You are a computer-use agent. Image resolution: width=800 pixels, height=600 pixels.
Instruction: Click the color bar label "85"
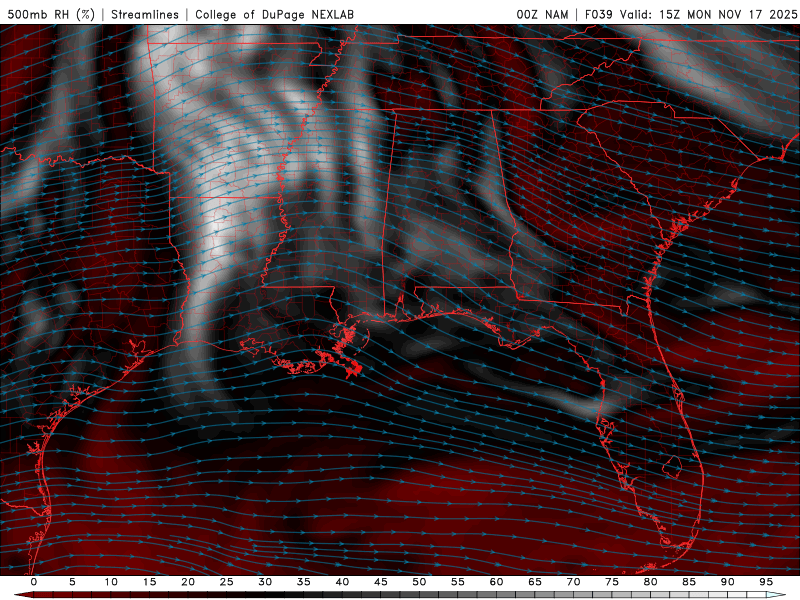pos(689,582)
